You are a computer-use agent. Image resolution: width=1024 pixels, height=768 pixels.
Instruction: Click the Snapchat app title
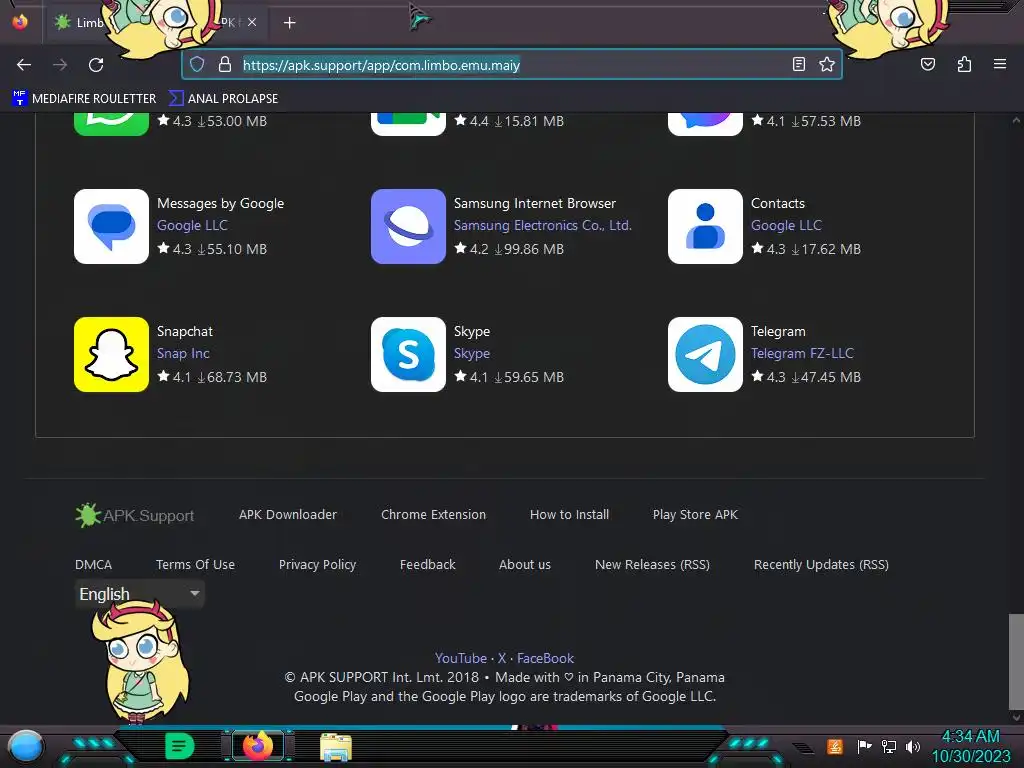click(185, 332)
